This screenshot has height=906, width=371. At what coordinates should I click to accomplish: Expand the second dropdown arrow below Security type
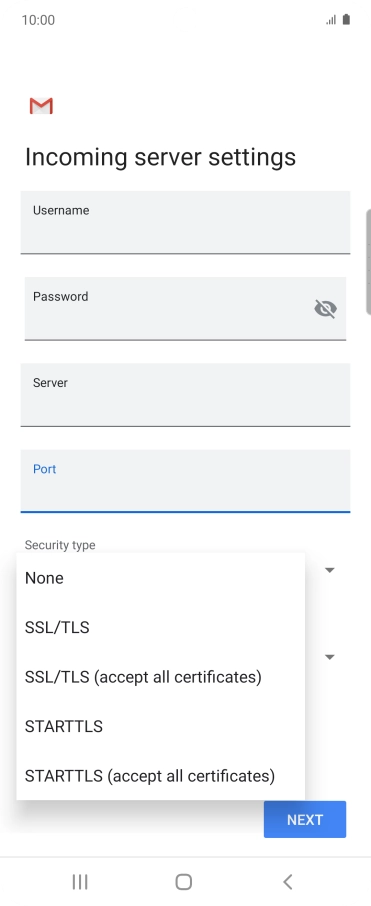tap(329, 657)
